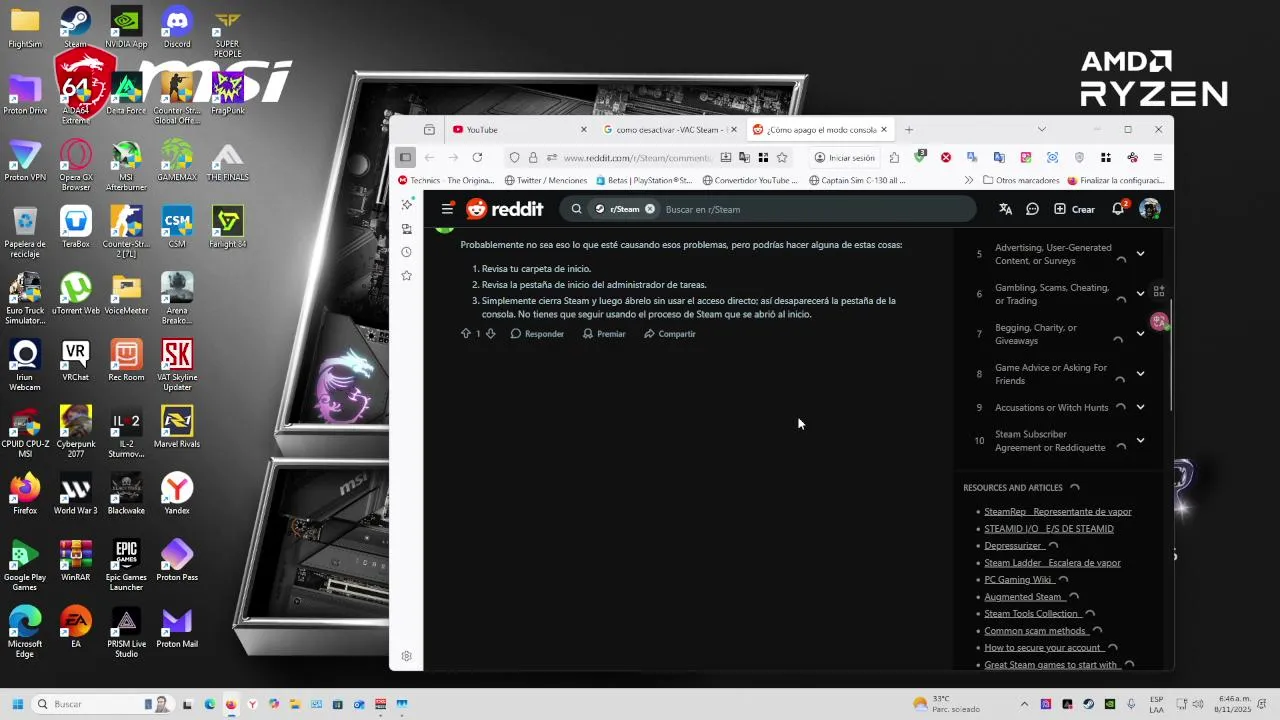Share the comment with Compartir
Image resolution: width=1280 pixels, height=720 pixels.
tap(670, 334)
